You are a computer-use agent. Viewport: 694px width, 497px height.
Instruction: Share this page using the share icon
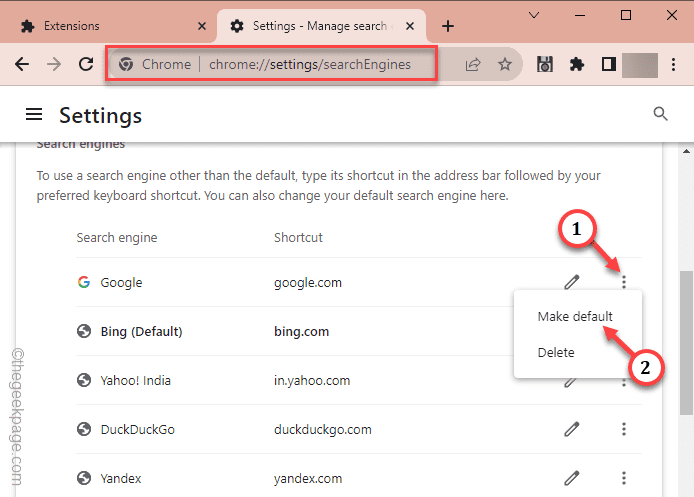point(473,65)
